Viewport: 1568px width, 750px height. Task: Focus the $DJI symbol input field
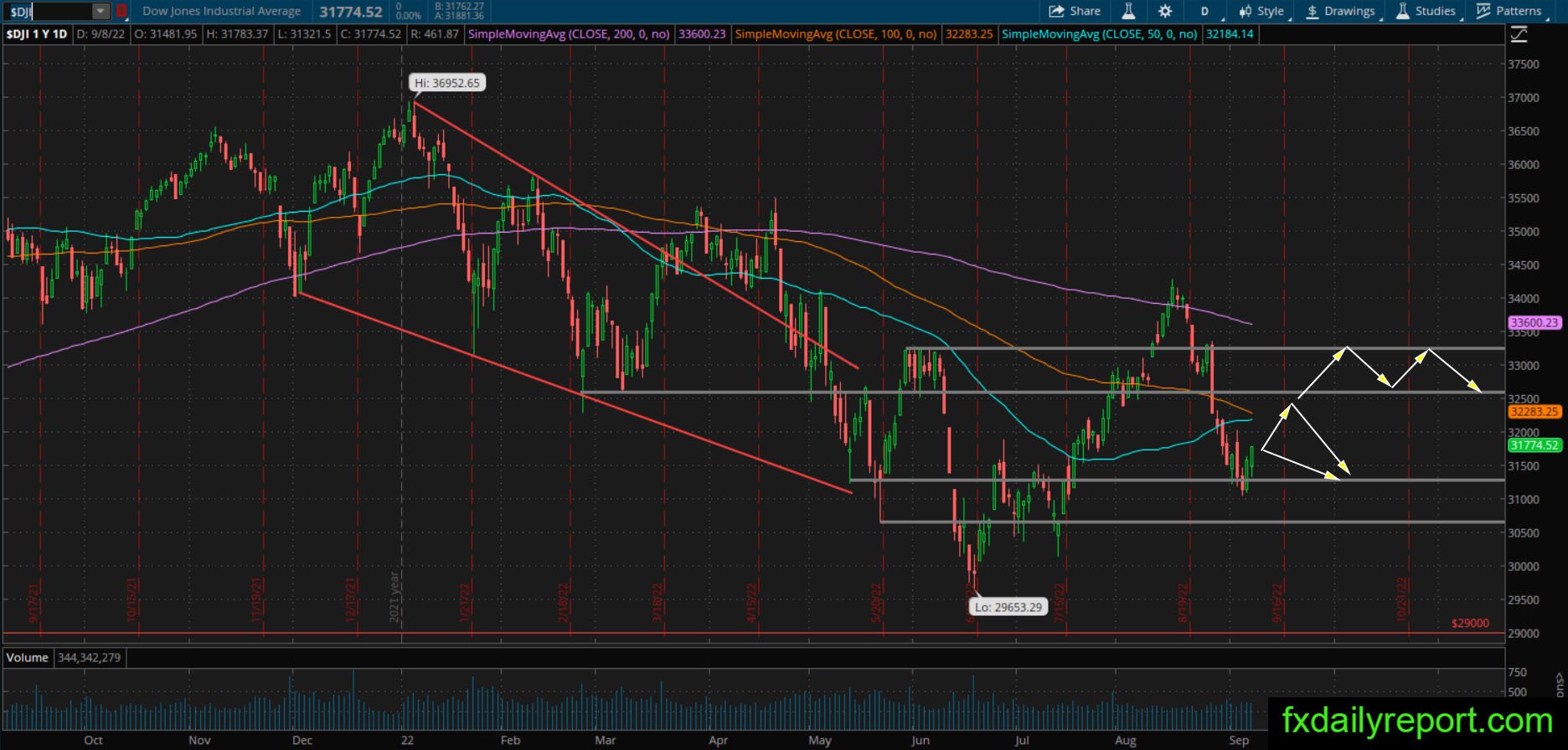(47, 12)
